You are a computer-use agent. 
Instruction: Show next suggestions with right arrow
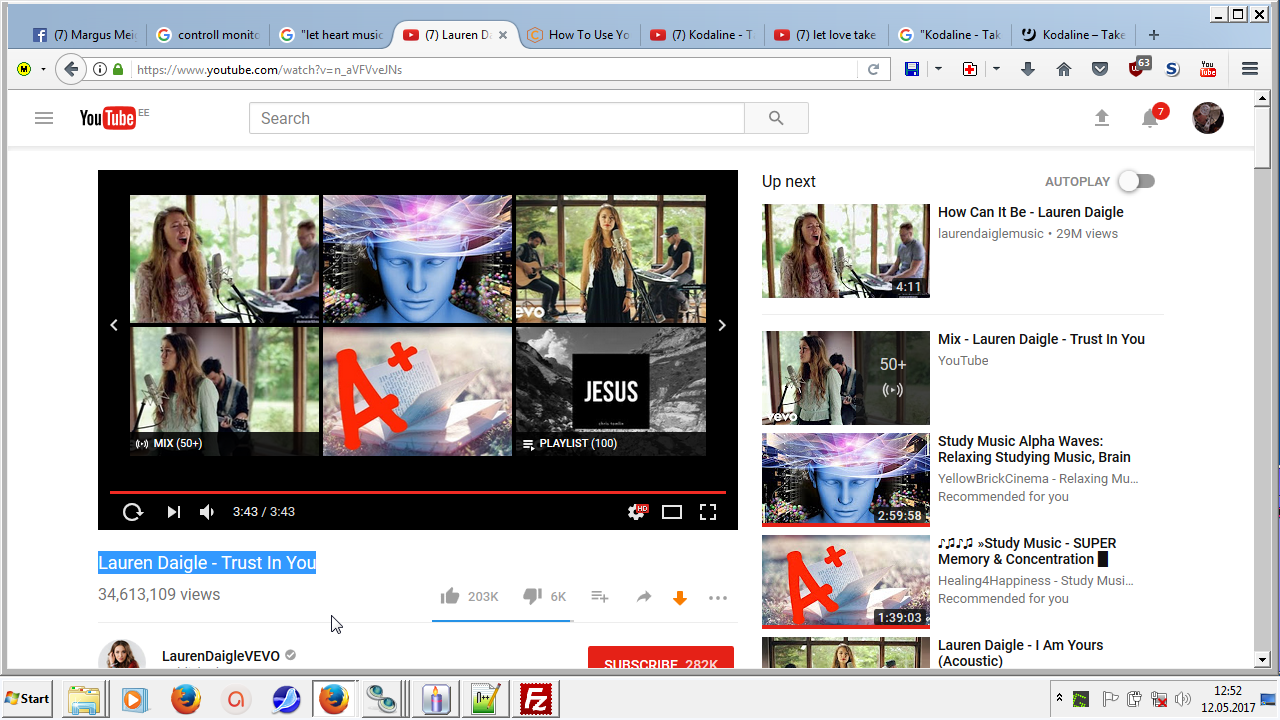pyautogui.click(x=722, y=325)
